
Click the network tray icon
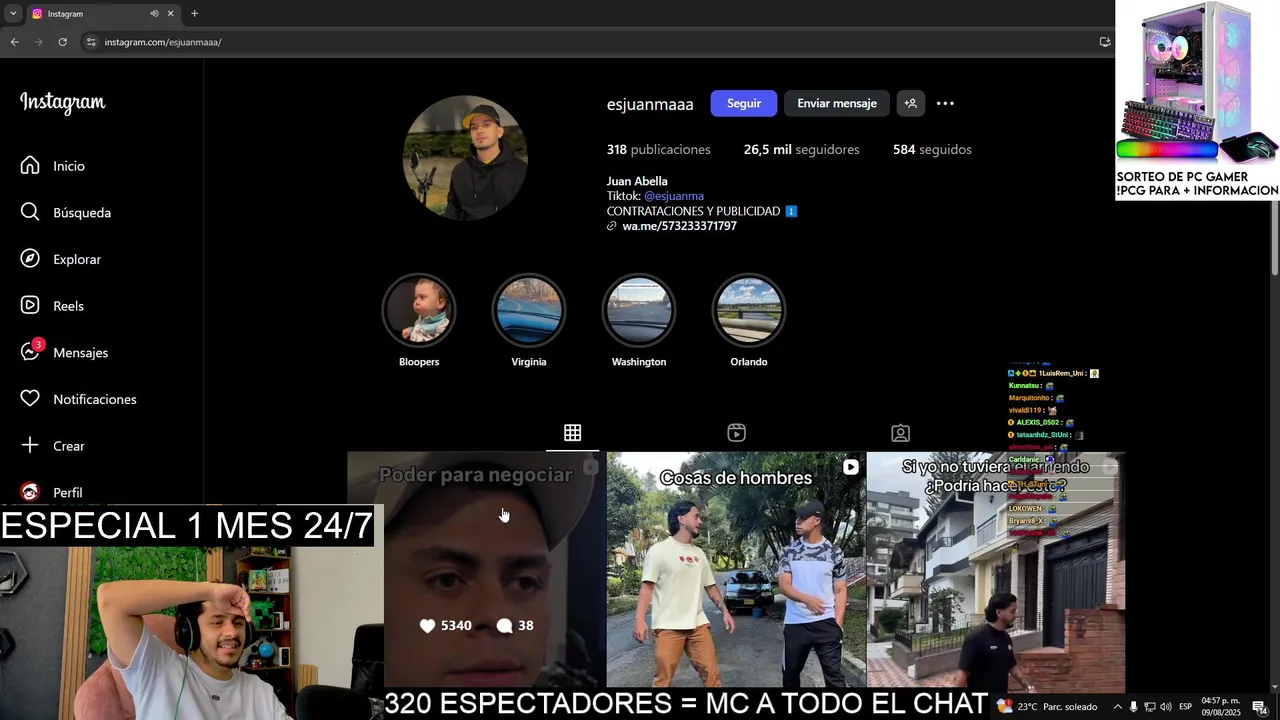pyautogui.click(x=1150, y=707)
